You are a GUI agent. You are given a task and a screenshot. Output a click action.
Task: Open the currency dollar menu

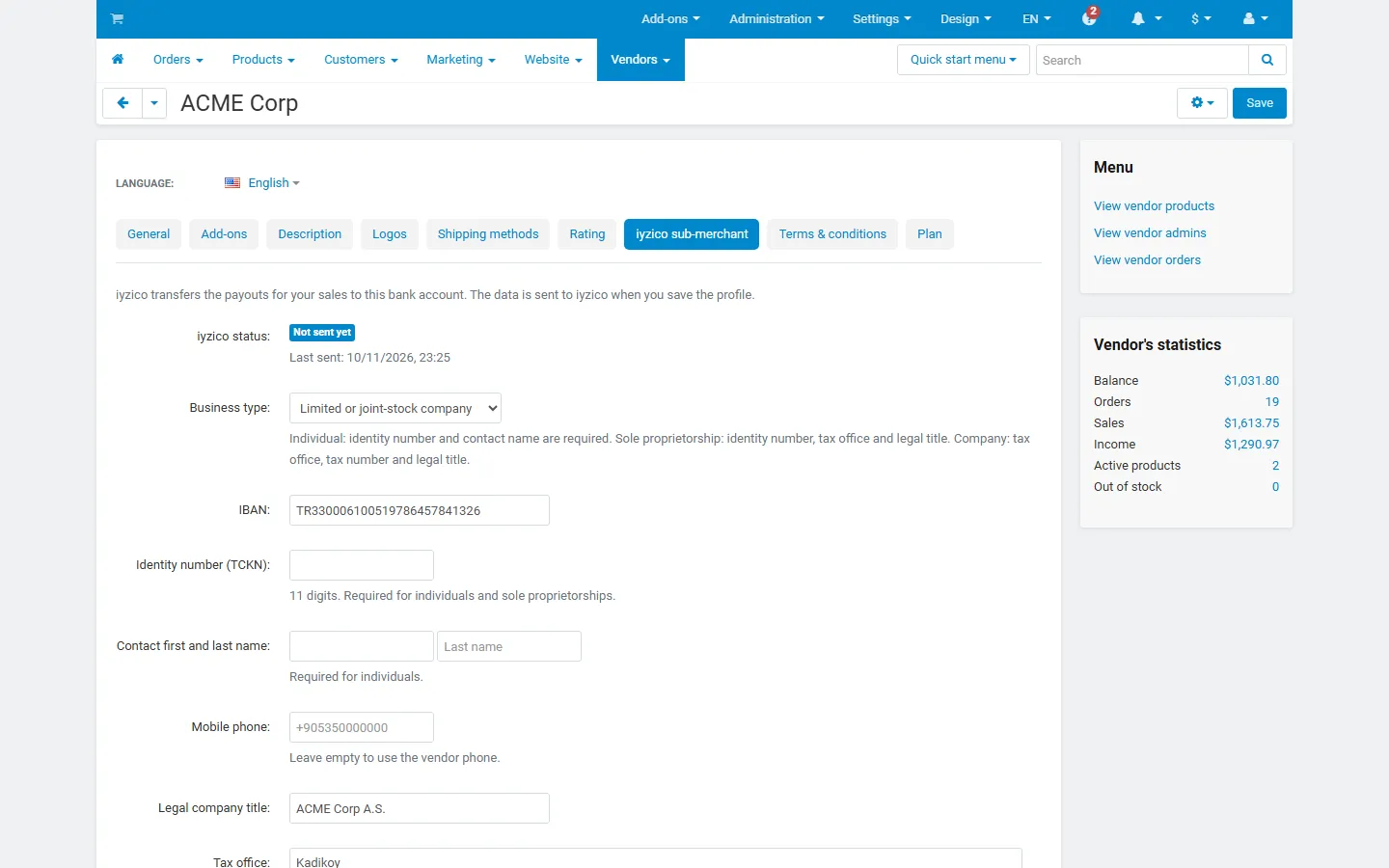(x=1201, y=18)
